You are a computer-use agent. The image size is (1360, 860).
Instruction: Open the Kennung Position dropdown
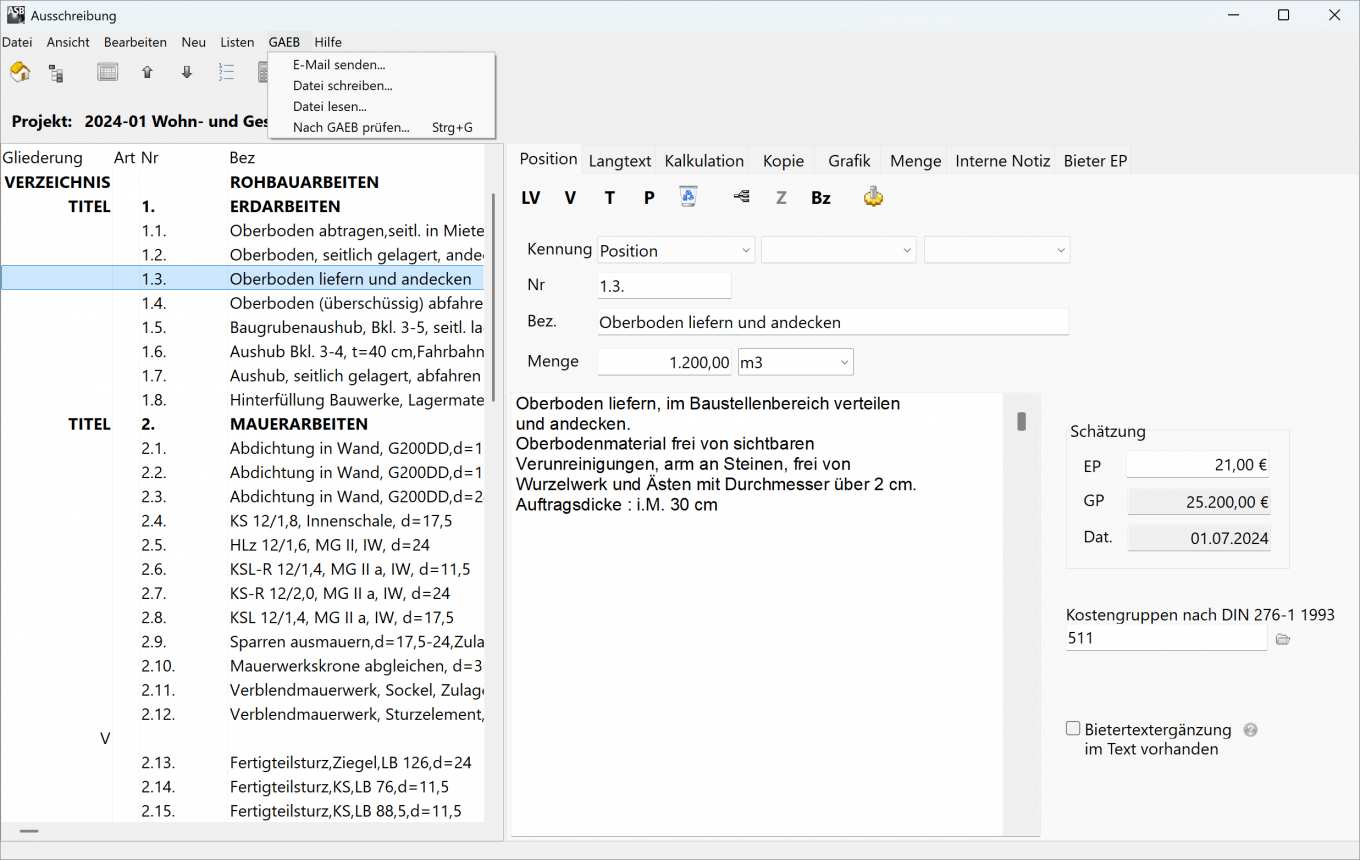pos(676,251)
